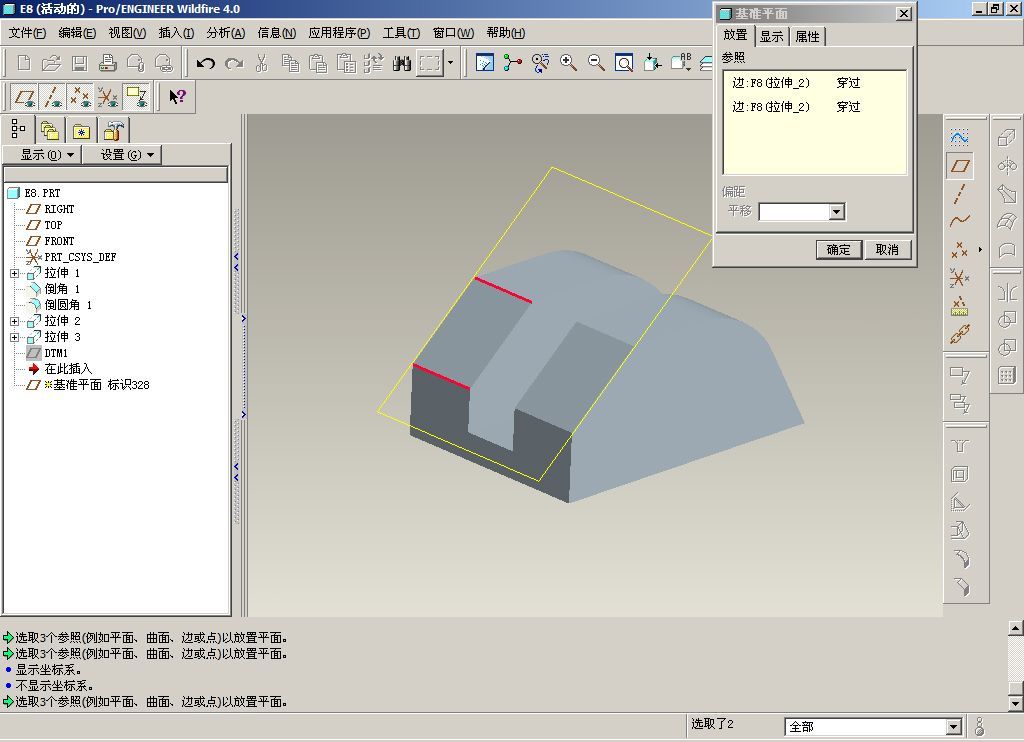Click the Undo arrow icon
Image resolution: width=1024 pixels, height=742 pixels.
tap(206, 63)
